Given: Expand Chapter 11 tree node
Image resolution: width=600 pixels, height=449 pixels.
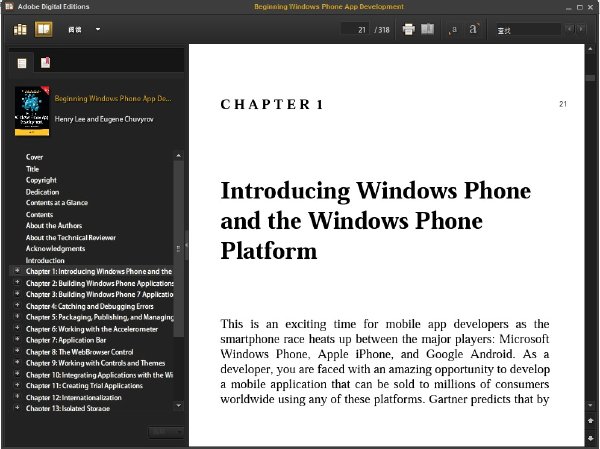Looking at the screenshot, I should click(17, 385).
